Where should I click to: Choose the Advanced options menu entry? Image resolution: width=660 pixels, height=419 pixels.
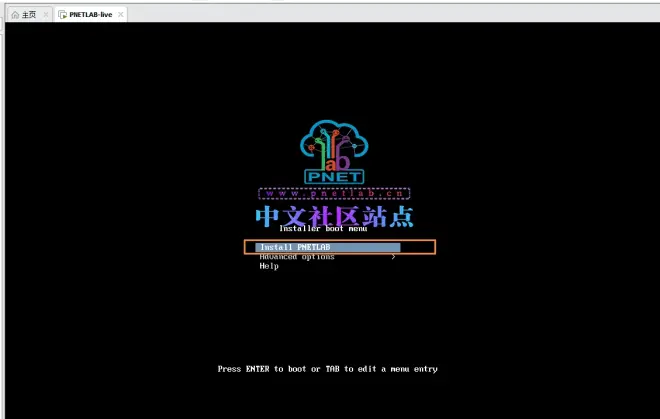[x=297, y=257]
